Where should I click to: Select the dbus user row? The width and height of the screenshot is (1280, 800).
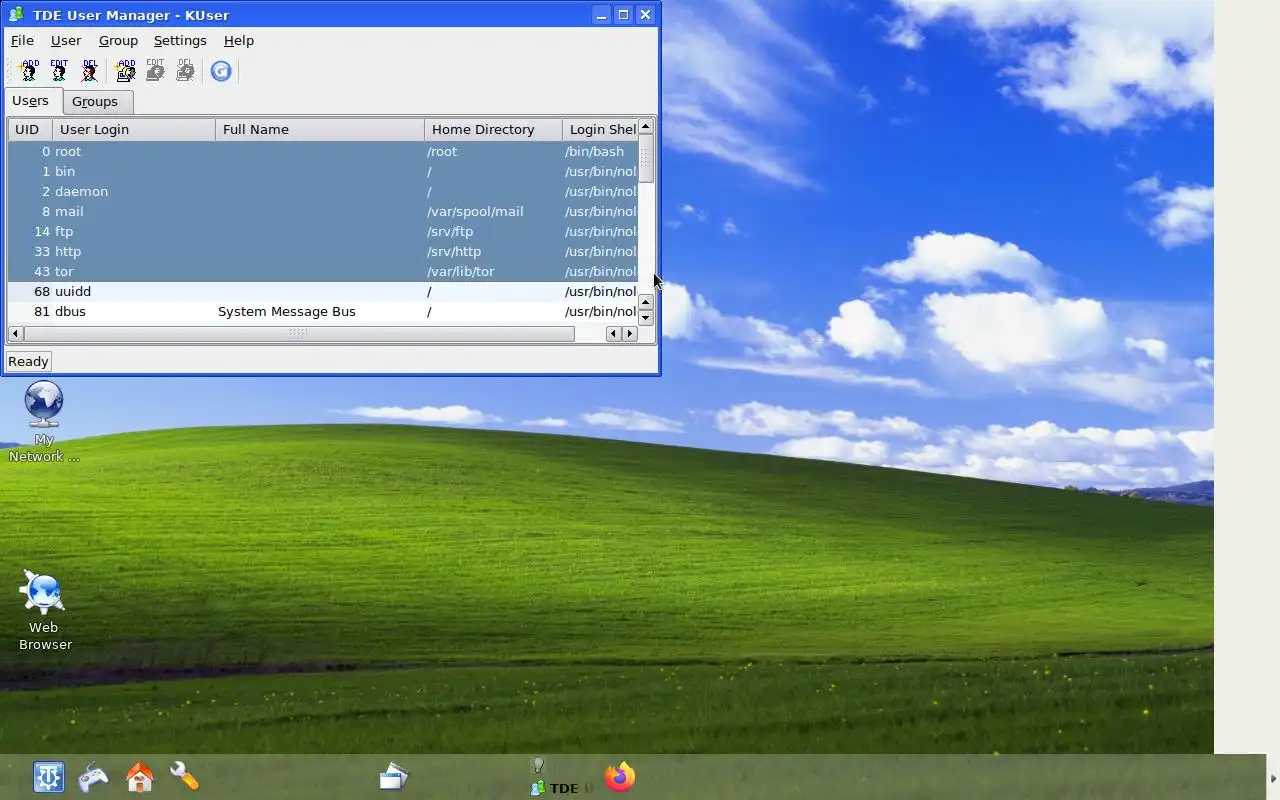click(322, 311)
